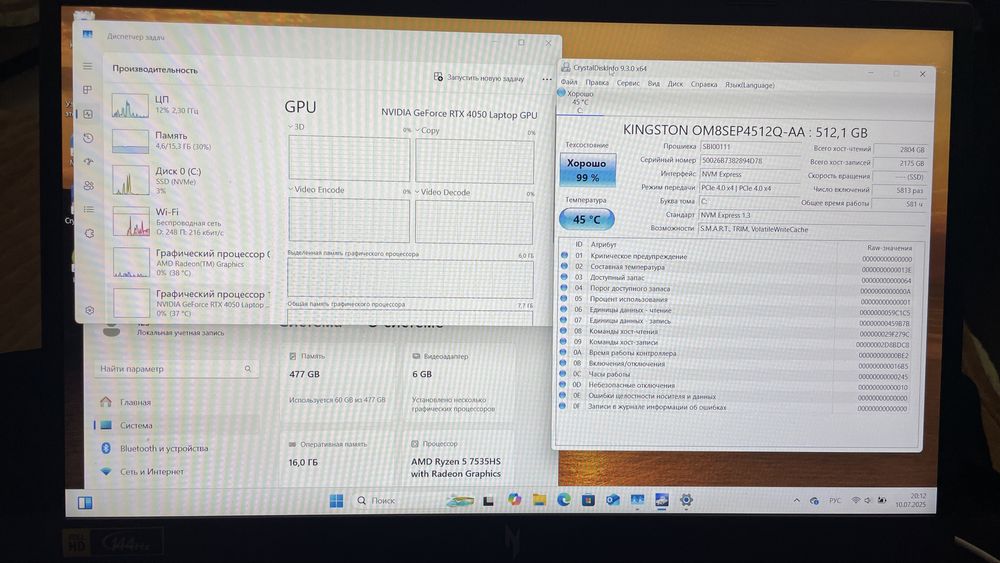Select NVIDIA GeForce RTX 4050 GPU item
Screen dimensions: 1000x563
click(191, 303)
